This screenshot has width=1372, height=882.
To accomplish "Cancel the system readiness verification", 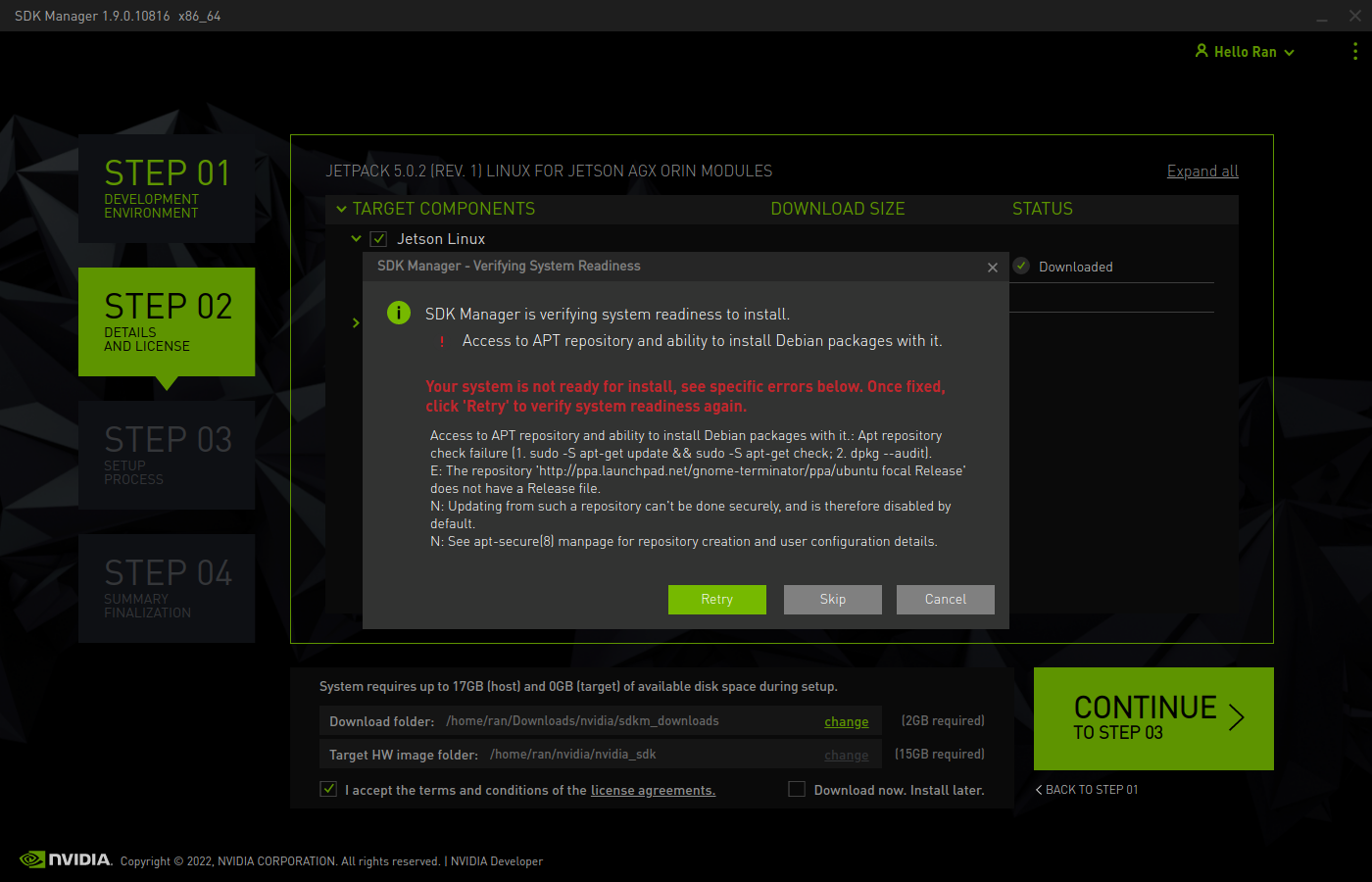I will (946, 600).
